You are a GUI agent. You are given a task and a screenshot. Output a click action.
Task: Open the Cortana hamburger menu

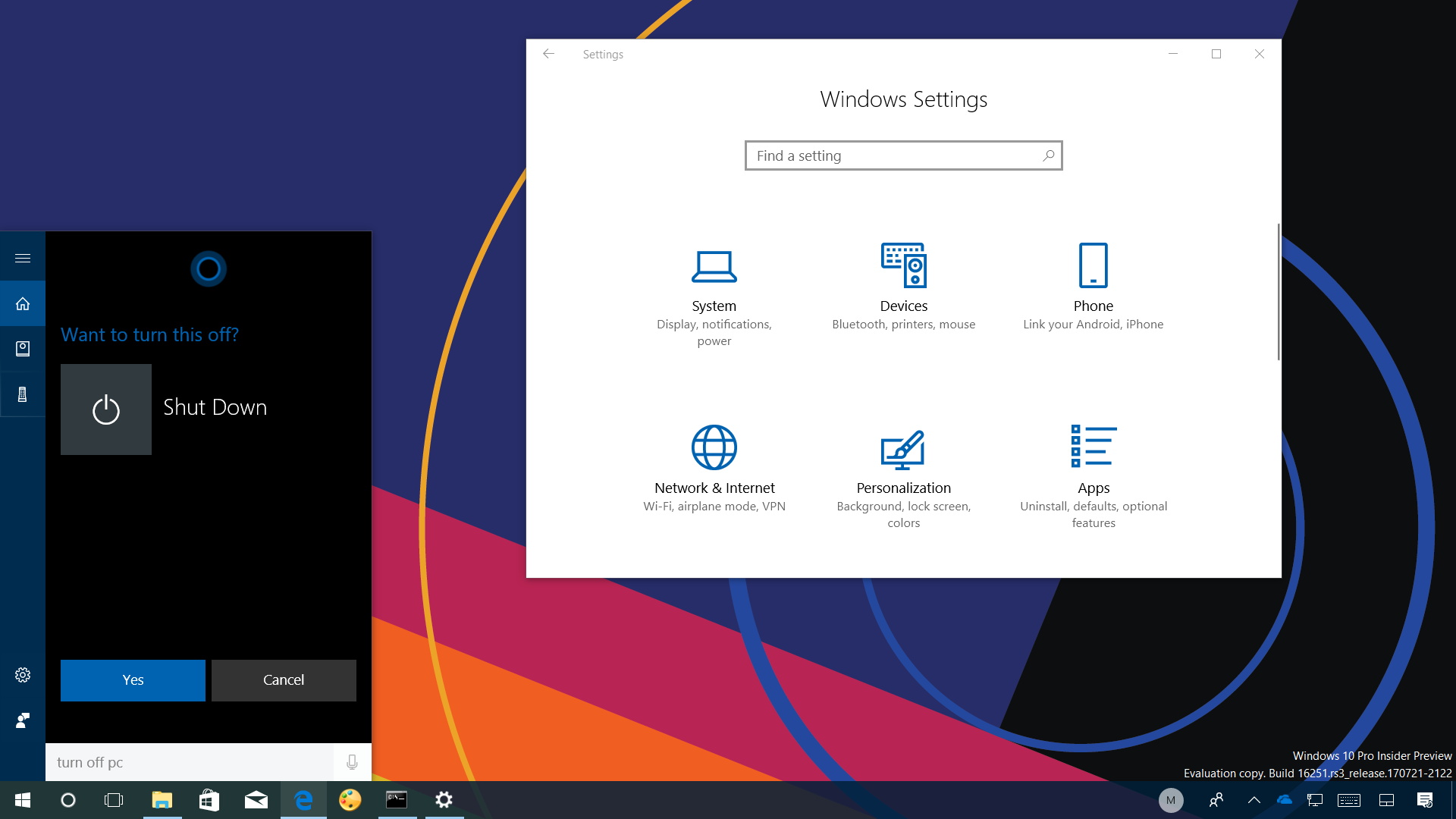tap(23, 259)
